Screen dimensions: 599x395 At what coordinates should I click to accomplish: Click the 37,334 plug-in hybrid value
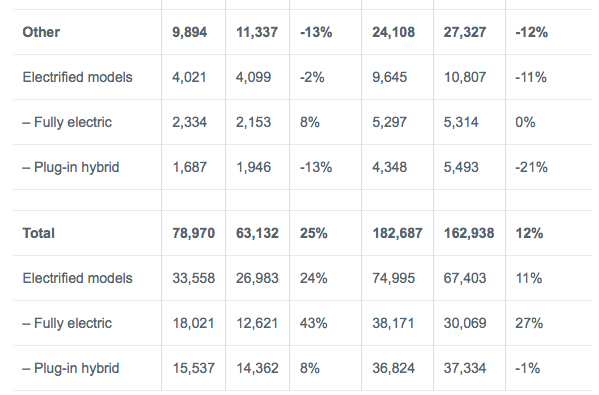click(x=465, y=368)
